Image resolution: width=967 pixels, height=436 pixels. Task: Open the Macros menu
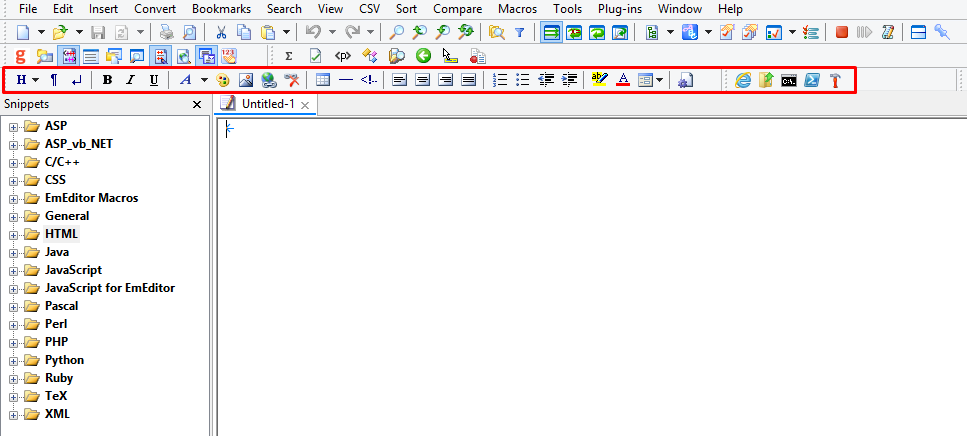coord(517,9)
